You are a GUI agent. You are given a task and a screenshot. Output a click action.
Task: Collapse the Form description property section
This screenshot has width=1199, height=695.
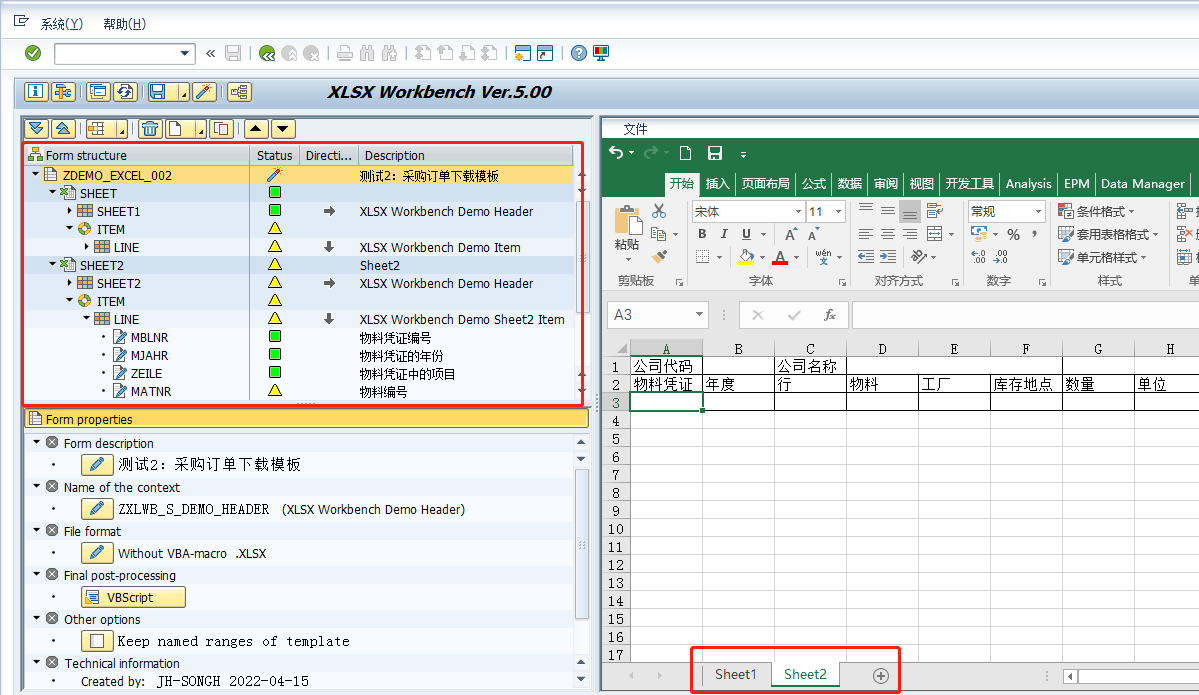point(37,442)
